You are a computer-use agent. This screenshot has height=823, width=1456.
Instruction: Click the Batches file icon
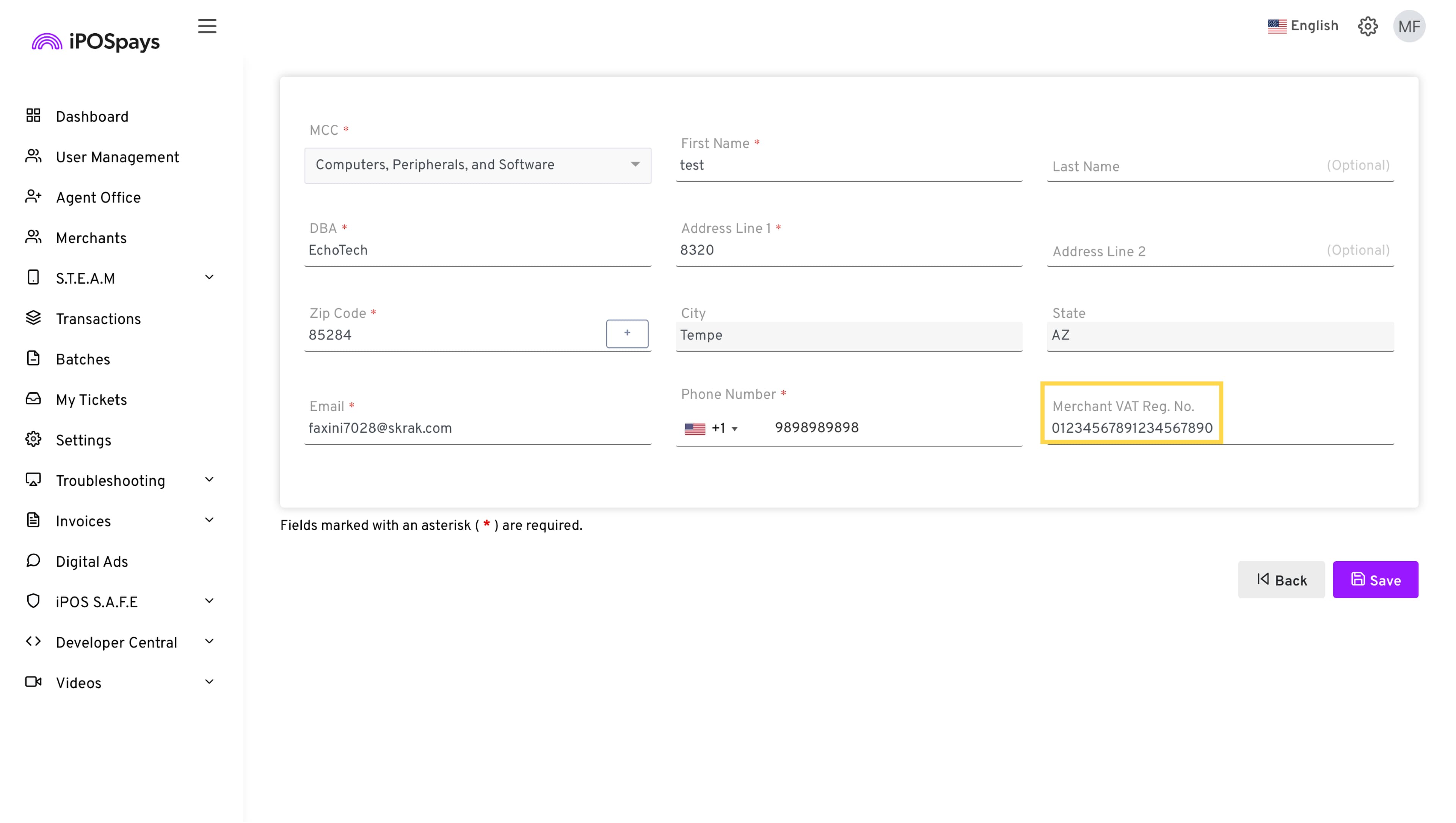(x=33, y=358)
